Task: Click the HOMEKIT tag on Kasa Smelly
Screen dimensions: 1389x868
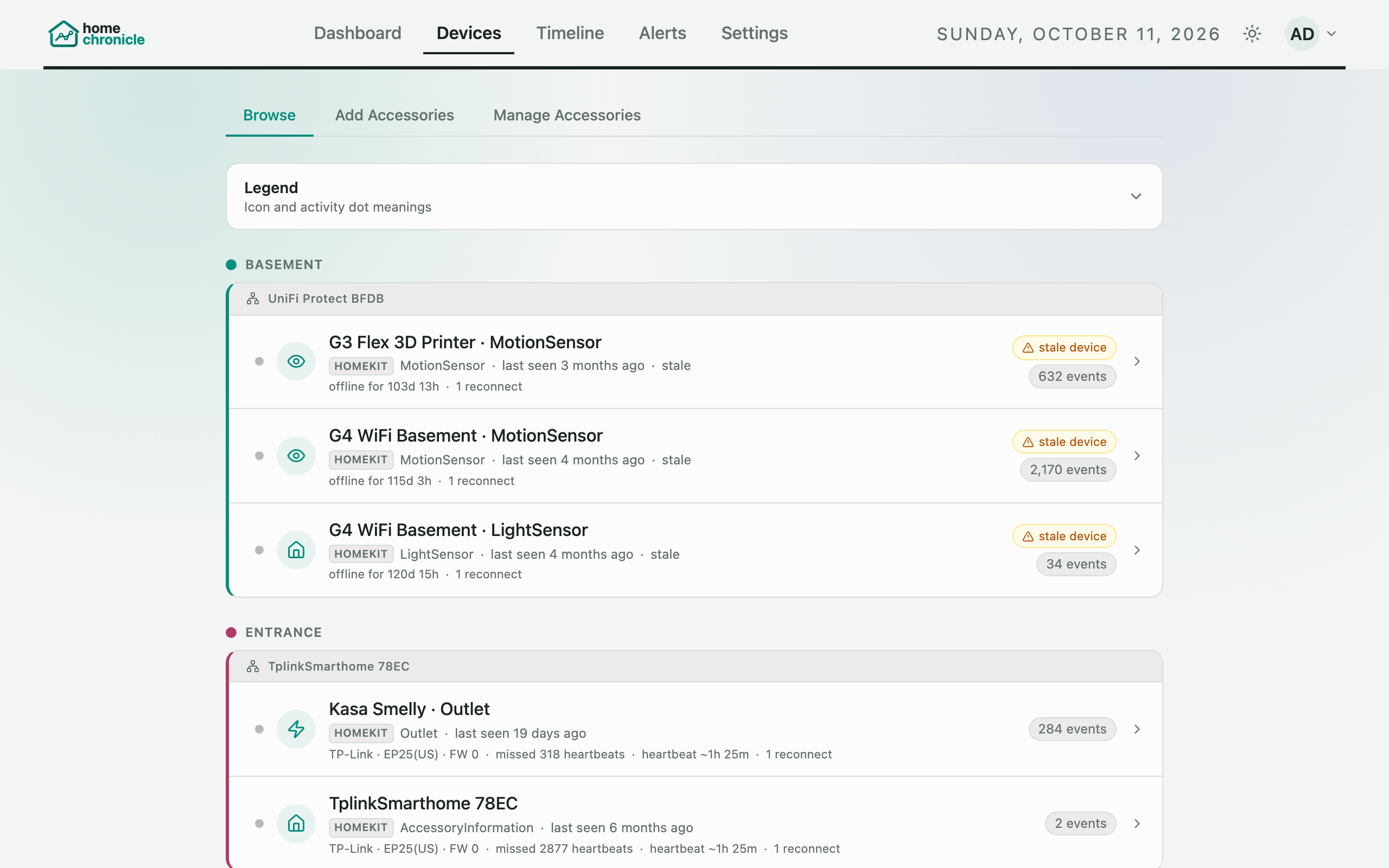Action: [x=361, y=733]
